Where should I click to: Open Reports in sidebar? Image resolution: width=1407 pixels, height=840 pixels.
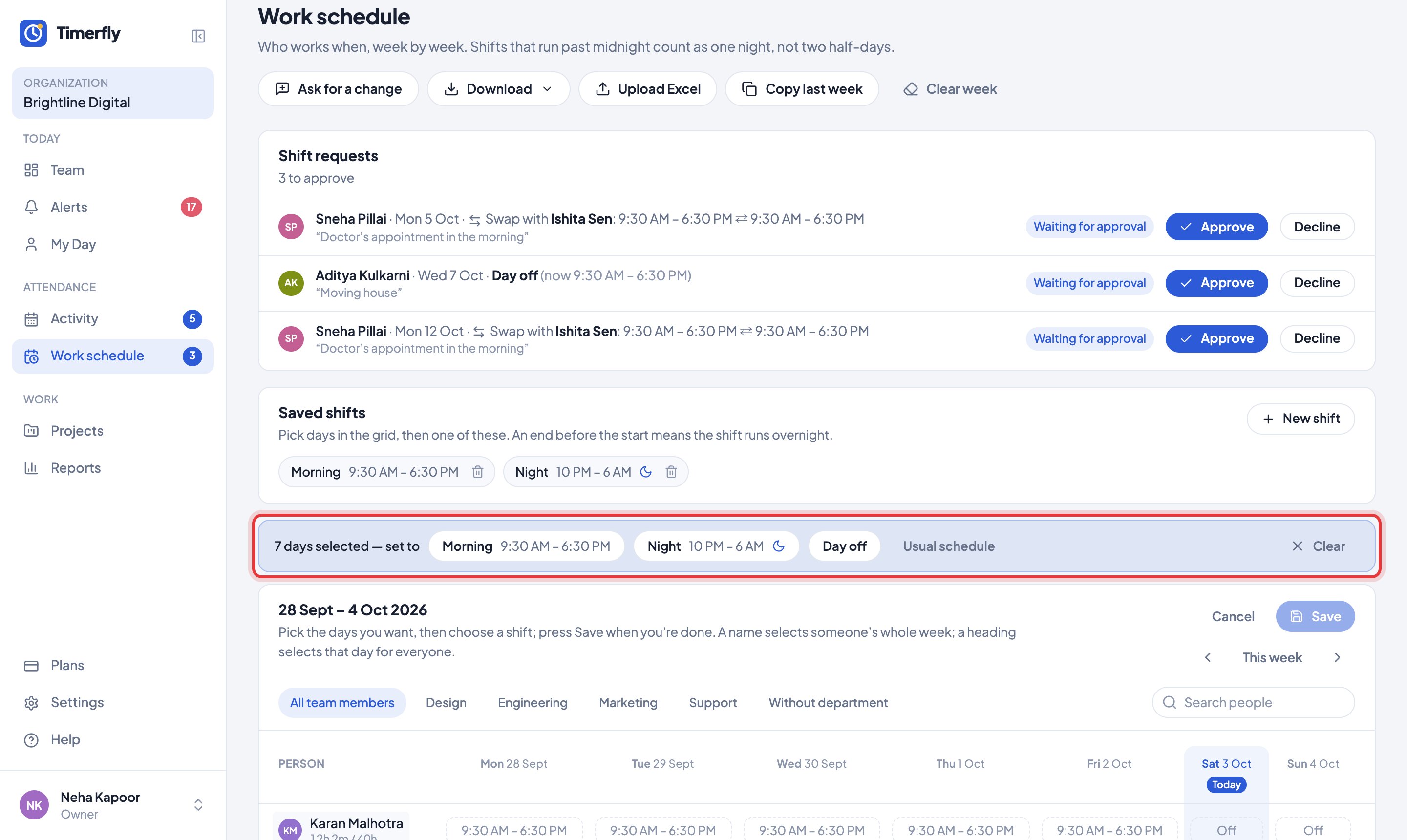pos(113,468)
